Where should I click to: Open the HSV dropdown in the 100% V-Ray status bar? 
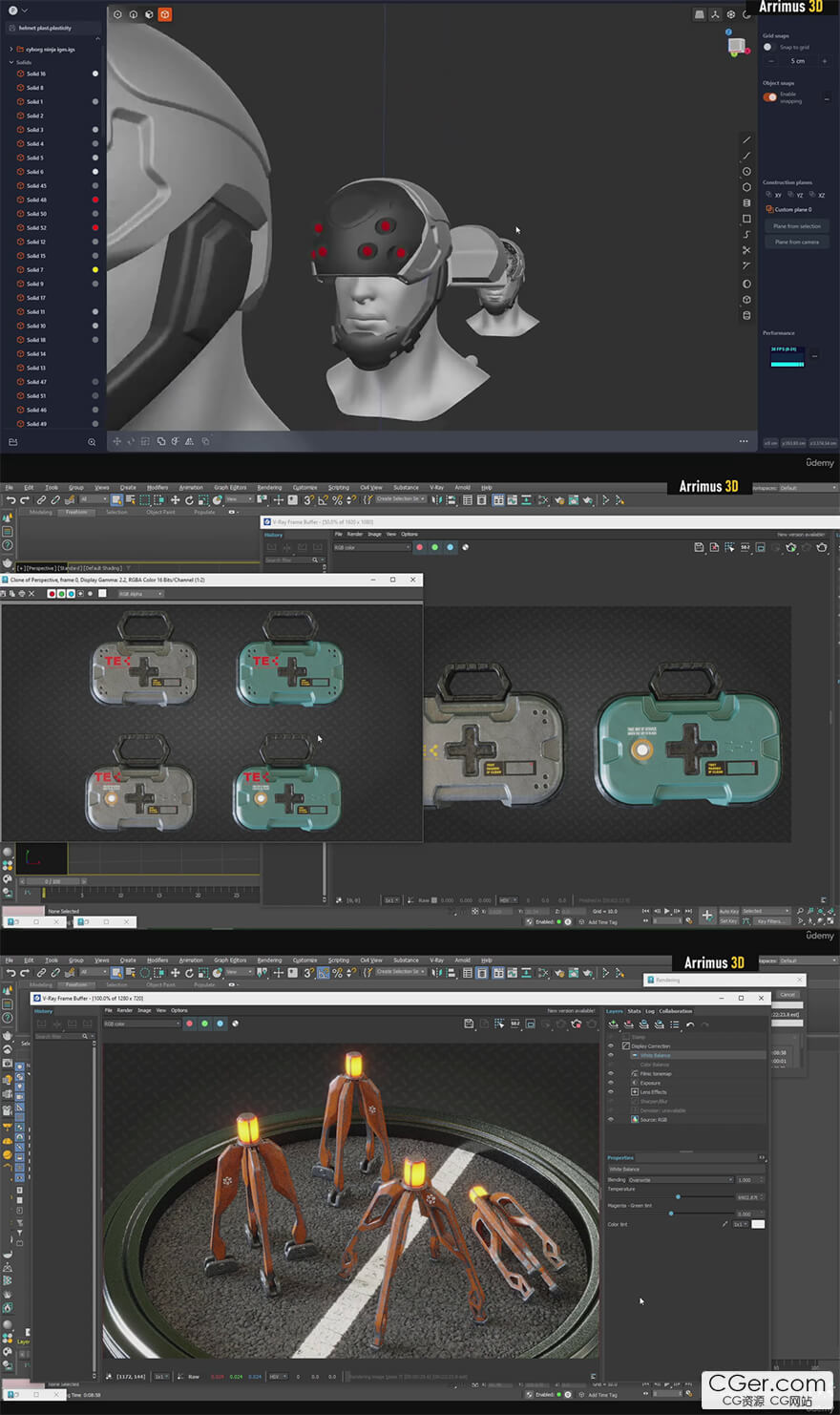(x=278, y=1377)
